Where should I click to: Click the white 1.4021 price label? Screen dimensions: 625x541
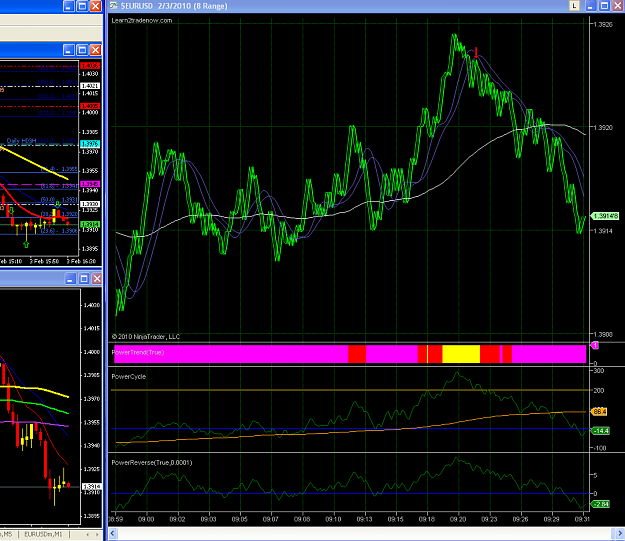(90, 86)
